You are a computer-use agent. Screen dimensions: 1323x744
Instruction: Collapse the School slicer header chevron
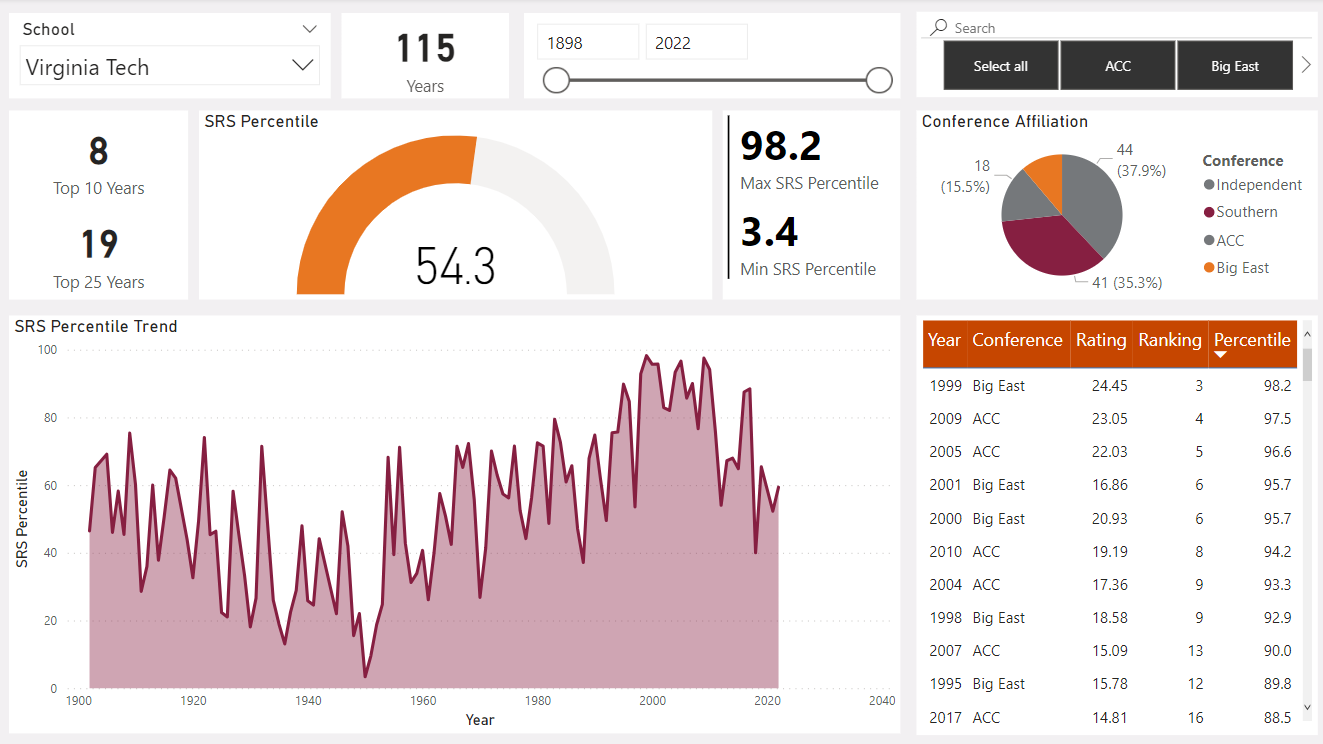point(310,28)
